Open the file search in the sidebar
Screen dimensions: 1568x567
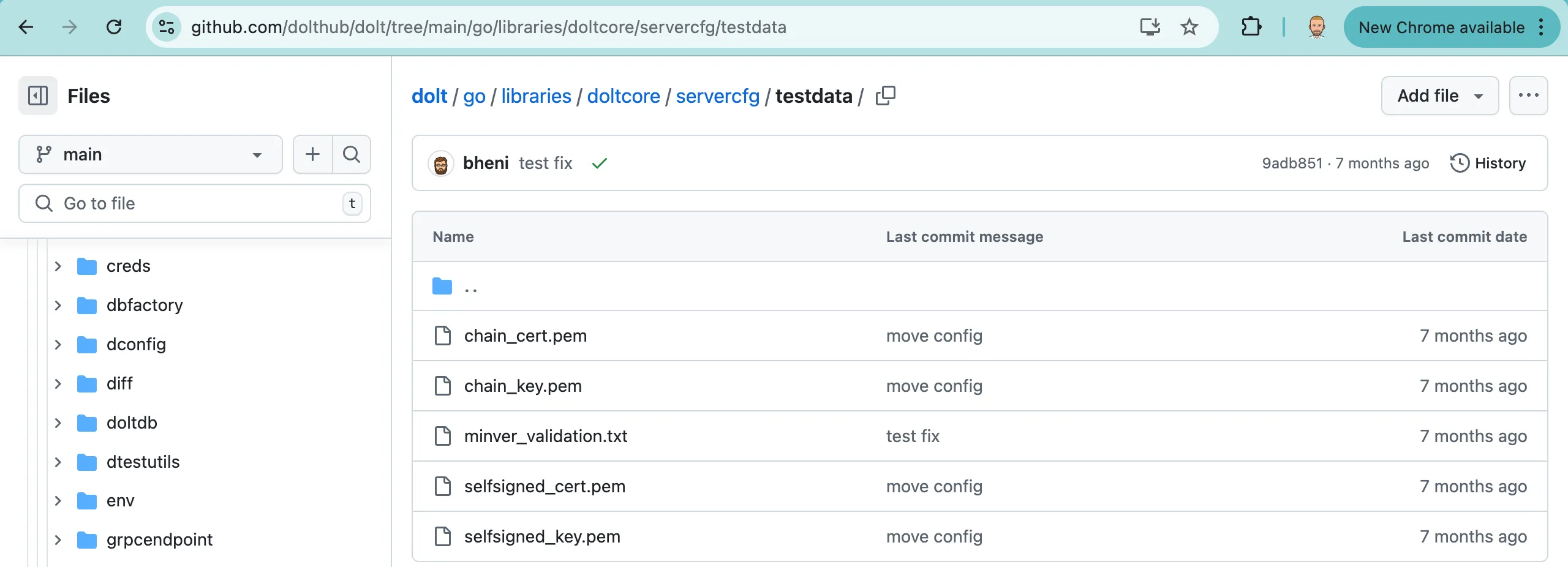(x=351, y=154)
